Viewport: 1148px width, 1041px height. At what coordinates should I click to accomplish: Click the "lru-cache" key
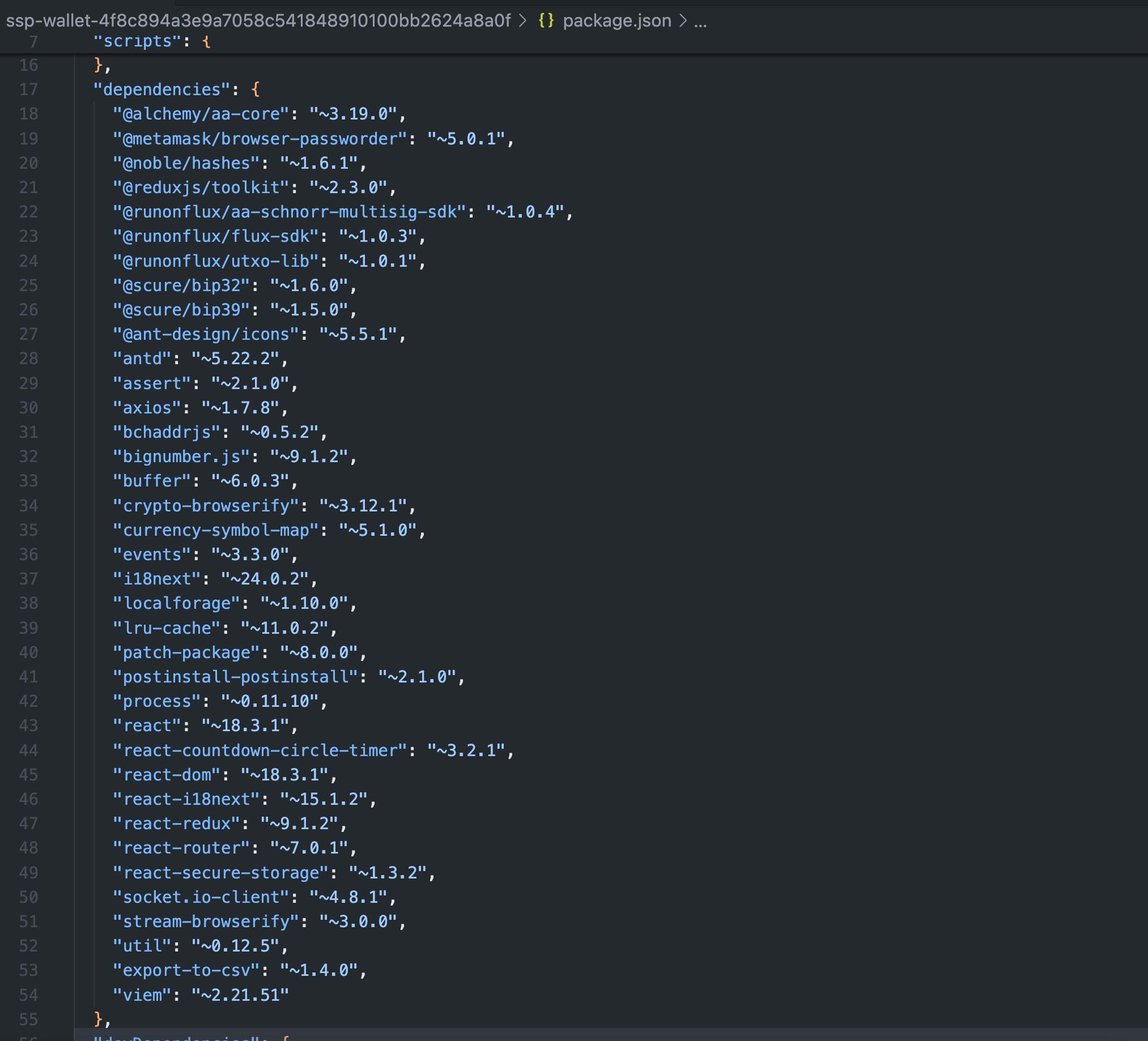(x=167, y=628)
